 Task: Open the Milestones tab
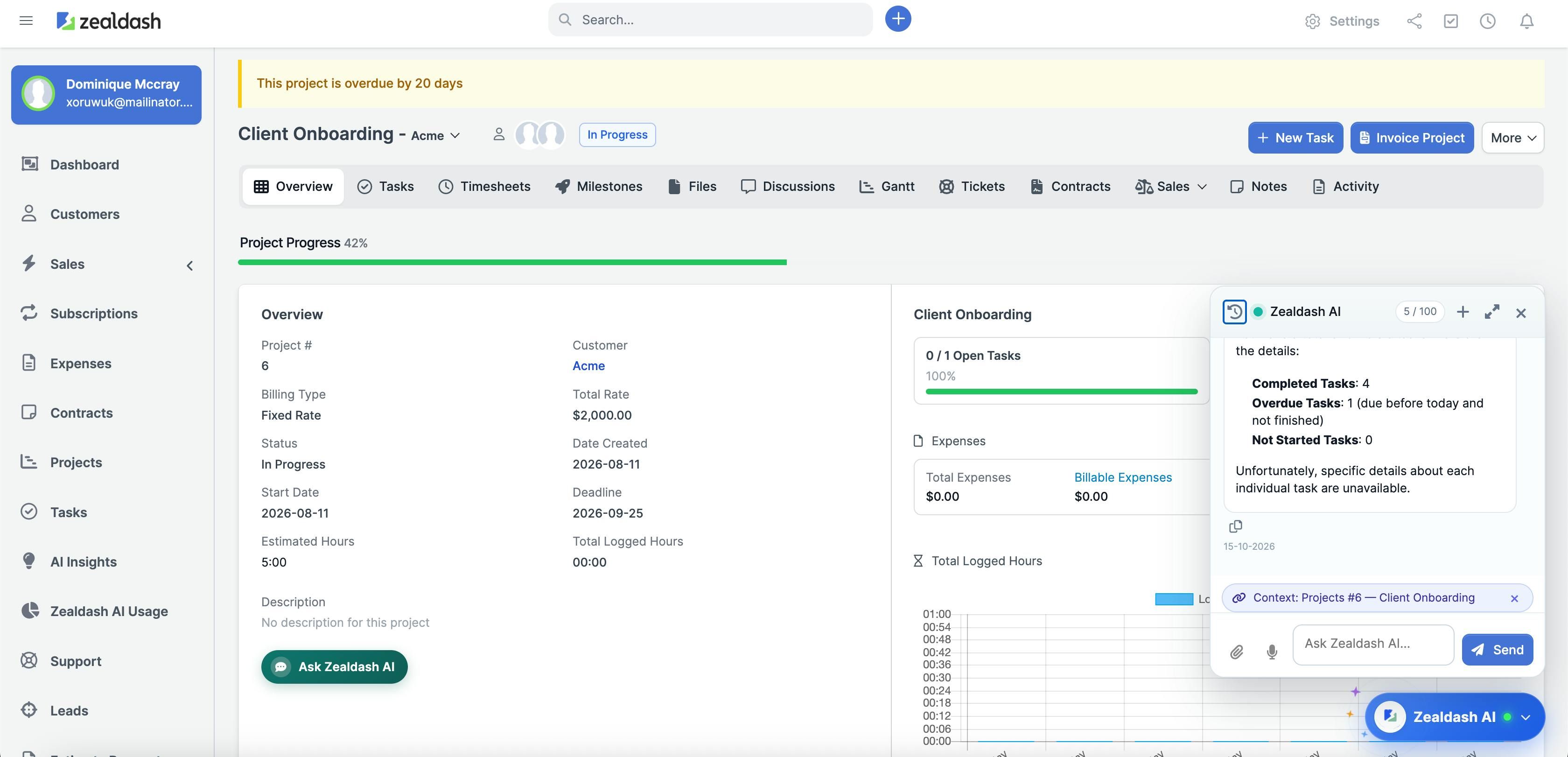[x=598, y=186]
